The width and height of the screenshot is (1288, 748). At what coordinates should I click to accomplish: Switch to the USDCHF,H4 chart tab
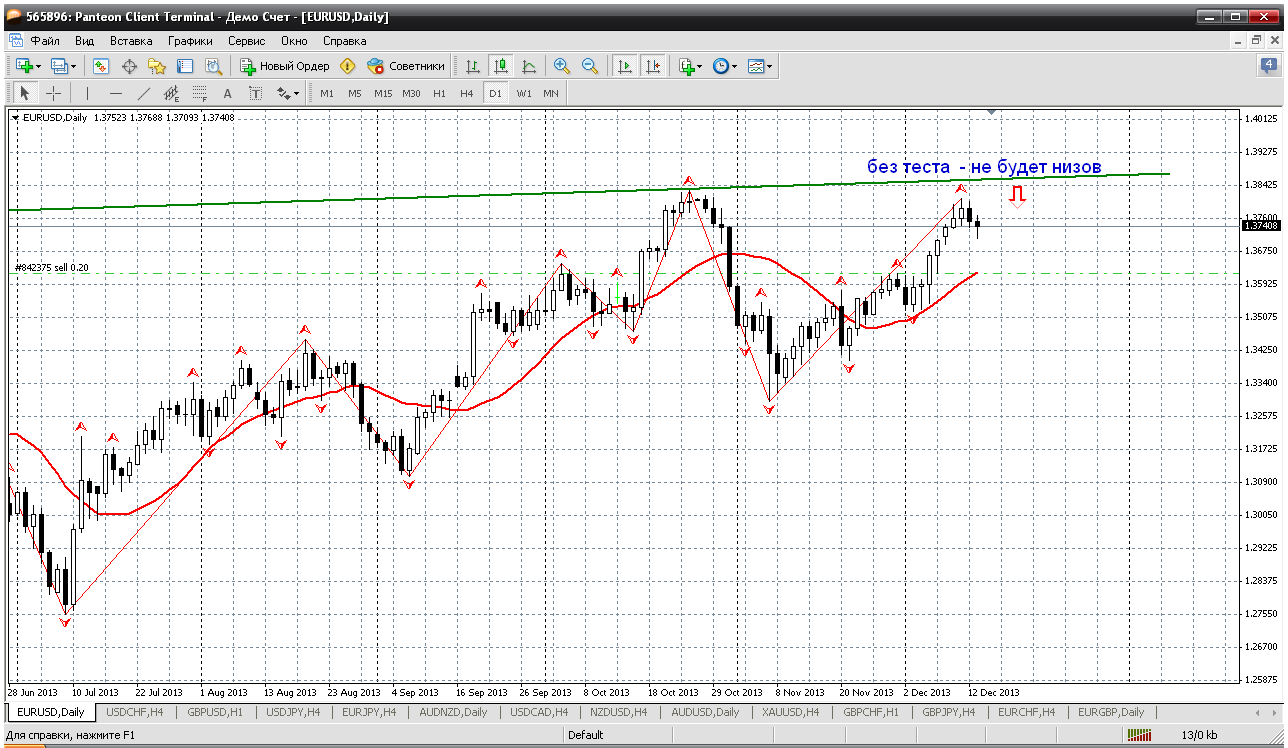pyautogui.click(x=136, y=712)
